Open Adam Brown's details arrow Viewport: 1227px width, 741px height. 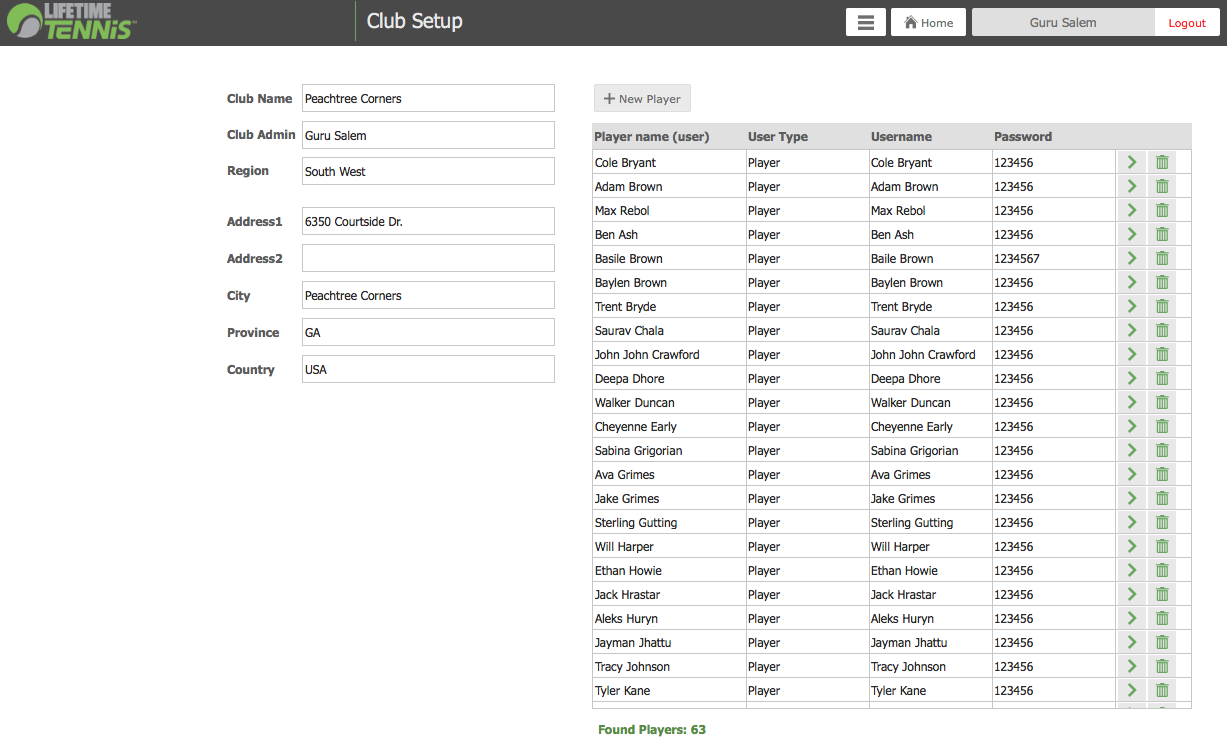click(x=1132, y=186)
